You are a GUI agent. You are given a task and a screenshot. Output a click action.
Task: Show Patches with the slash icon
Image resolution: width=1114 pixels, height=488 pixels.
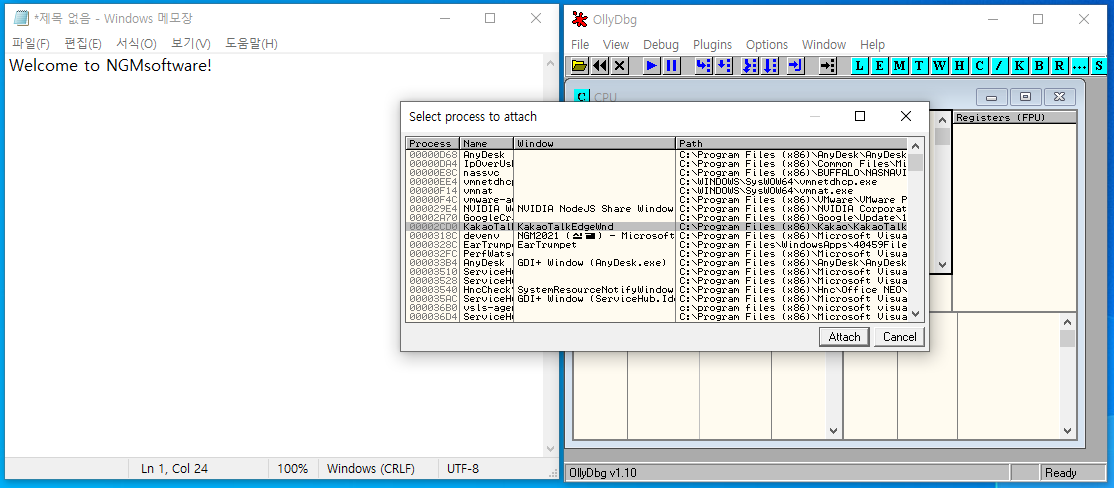pyautogui.click(x=1000, y=66)
